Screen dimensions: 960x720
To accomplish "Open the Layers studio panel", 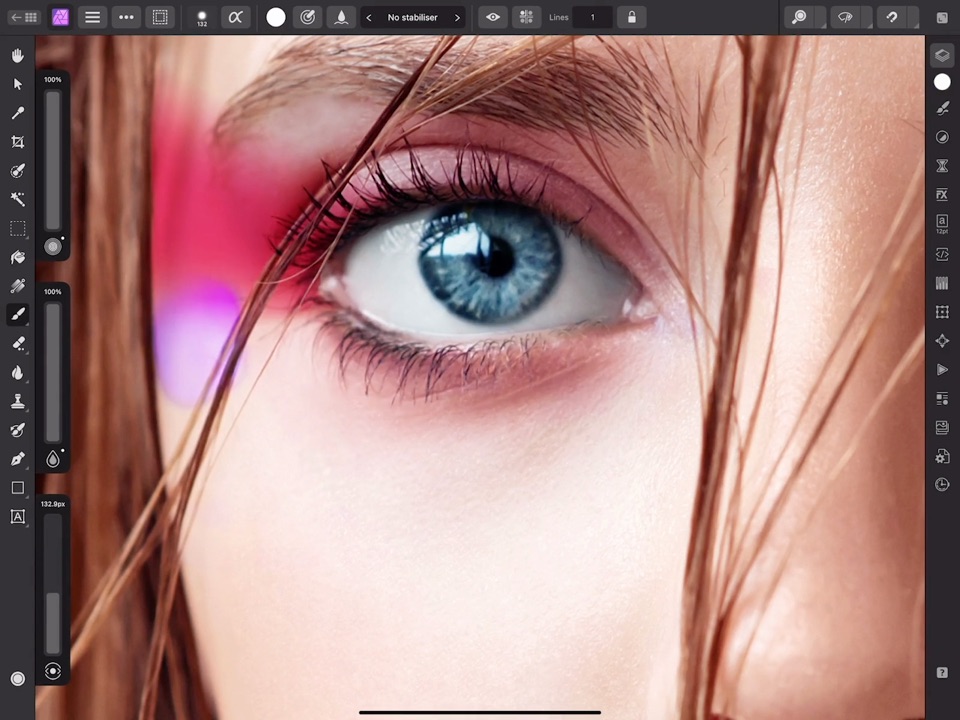I will coord(942,56).
